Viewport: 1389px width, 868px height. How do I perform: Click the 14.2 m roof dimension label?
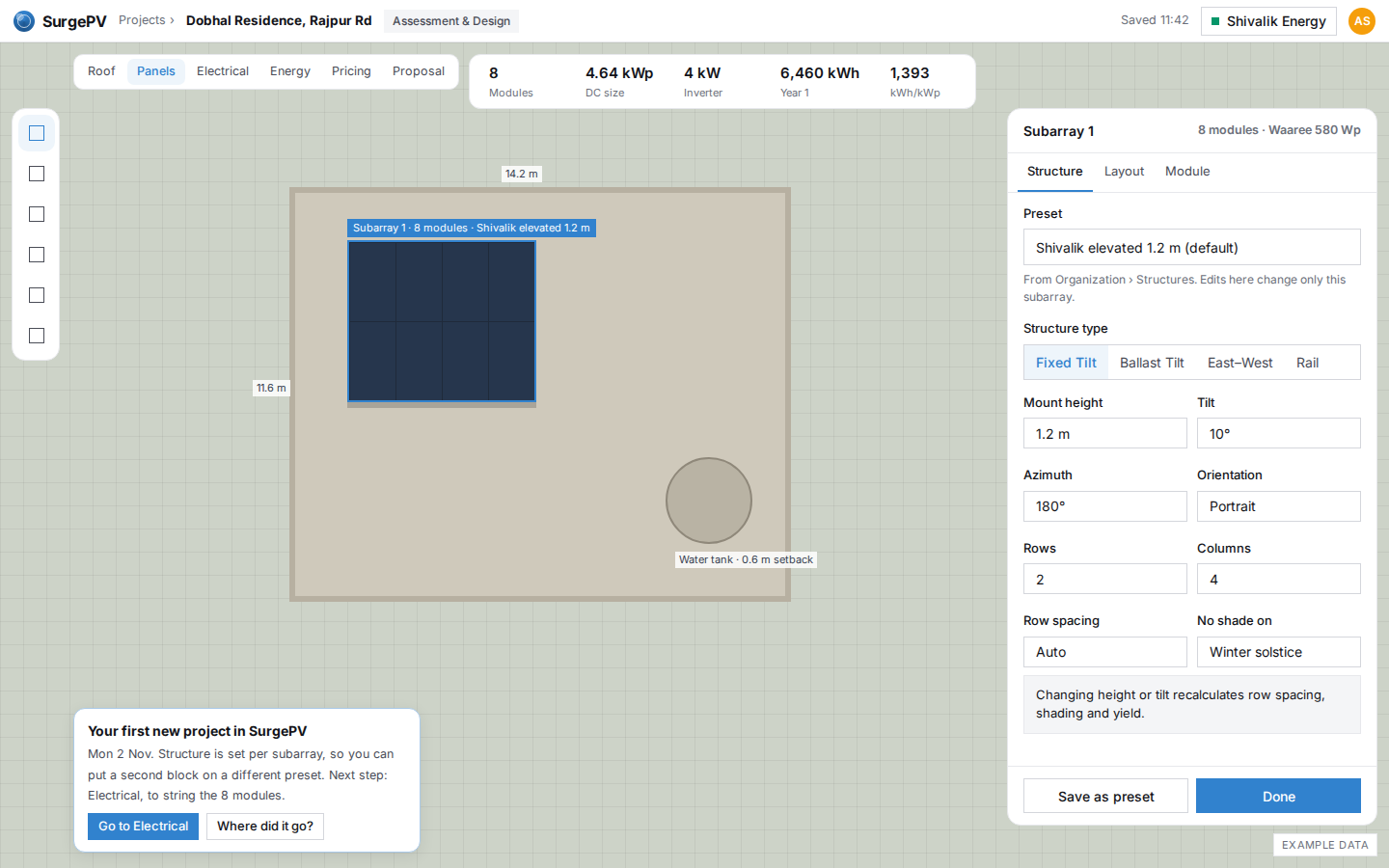(x=522, y=174)
